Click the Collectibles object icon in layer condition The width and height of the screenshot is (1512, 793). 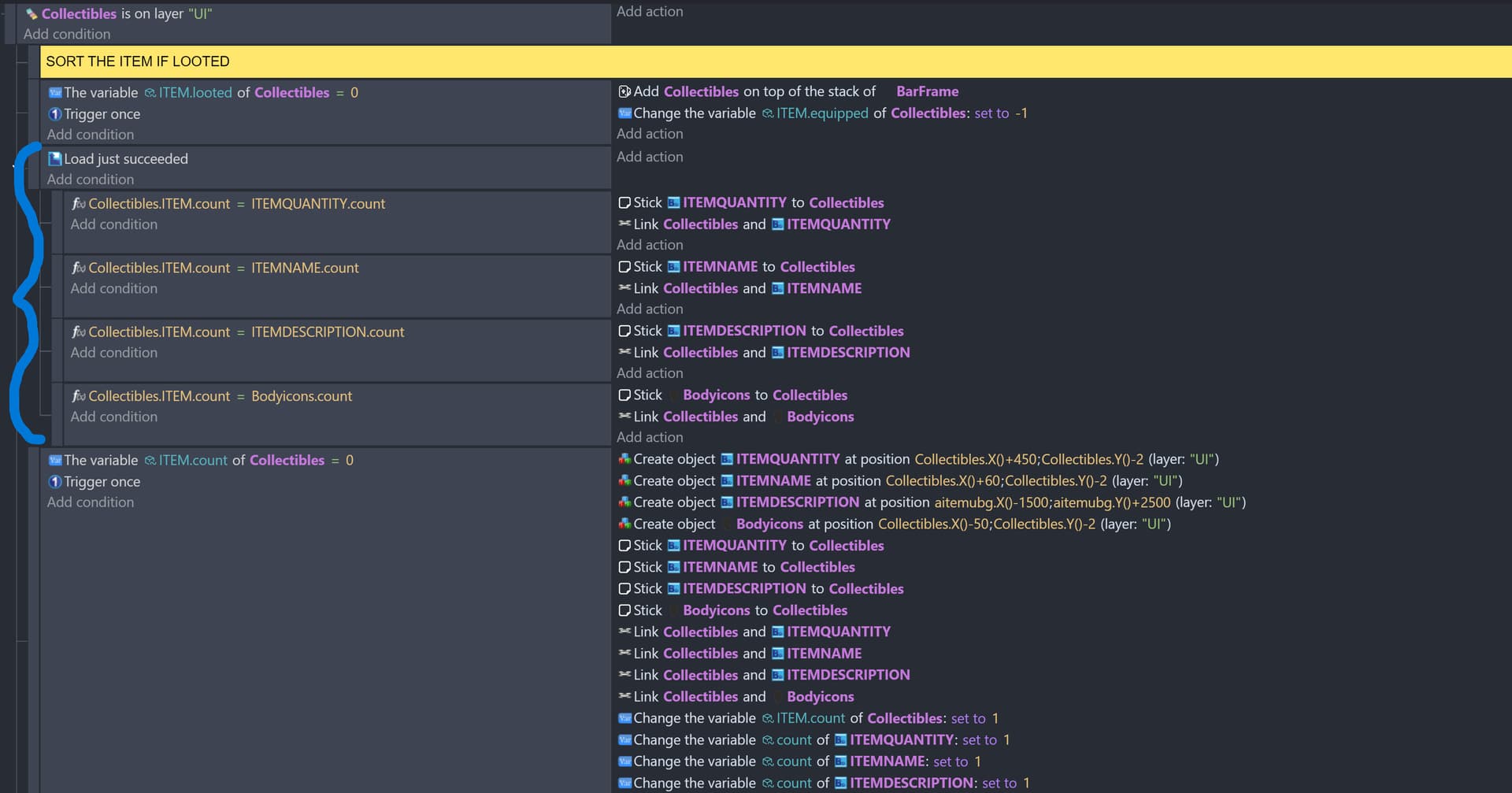pos(31,14)
